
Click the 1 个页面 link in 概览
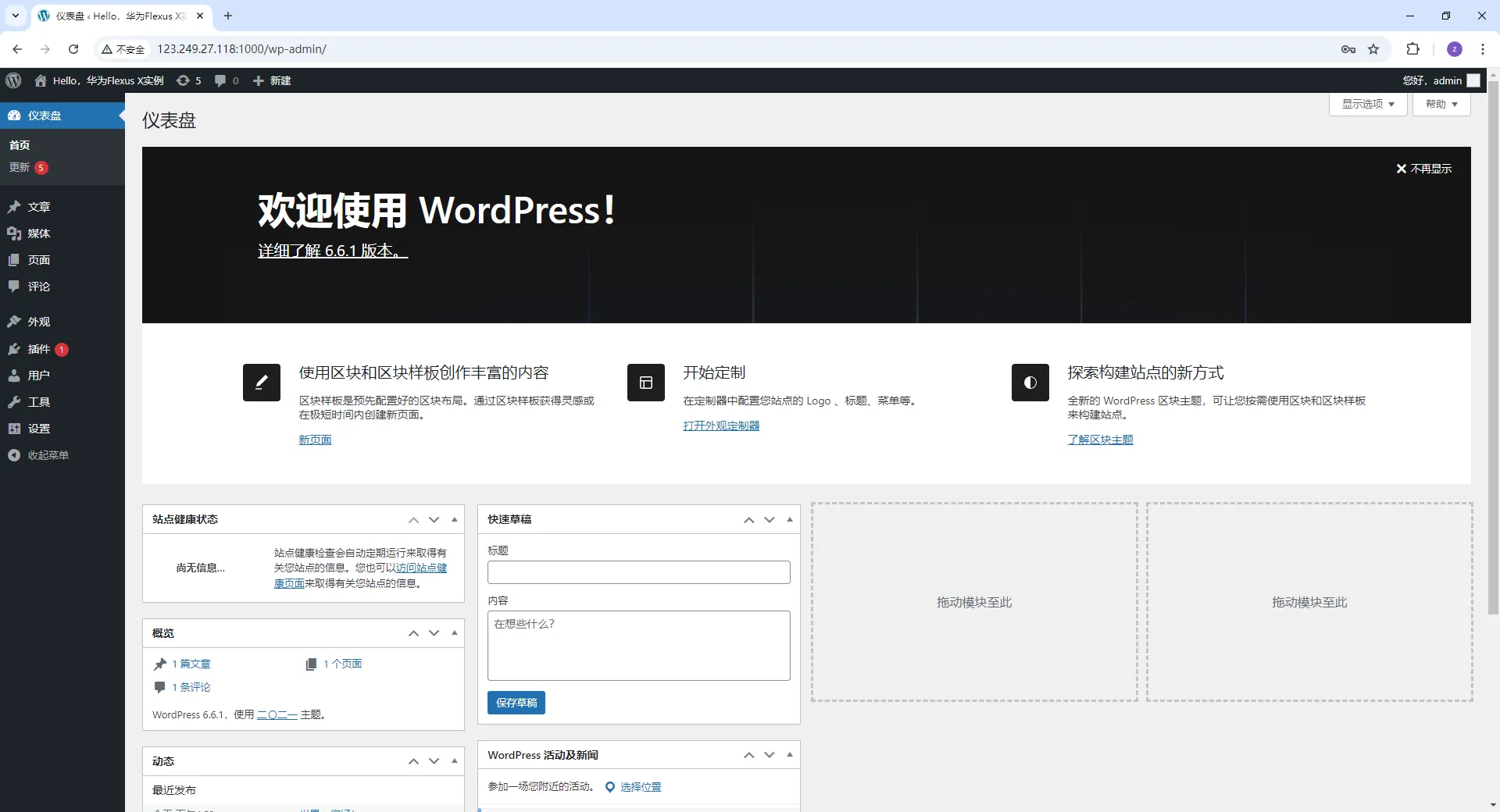343,664
